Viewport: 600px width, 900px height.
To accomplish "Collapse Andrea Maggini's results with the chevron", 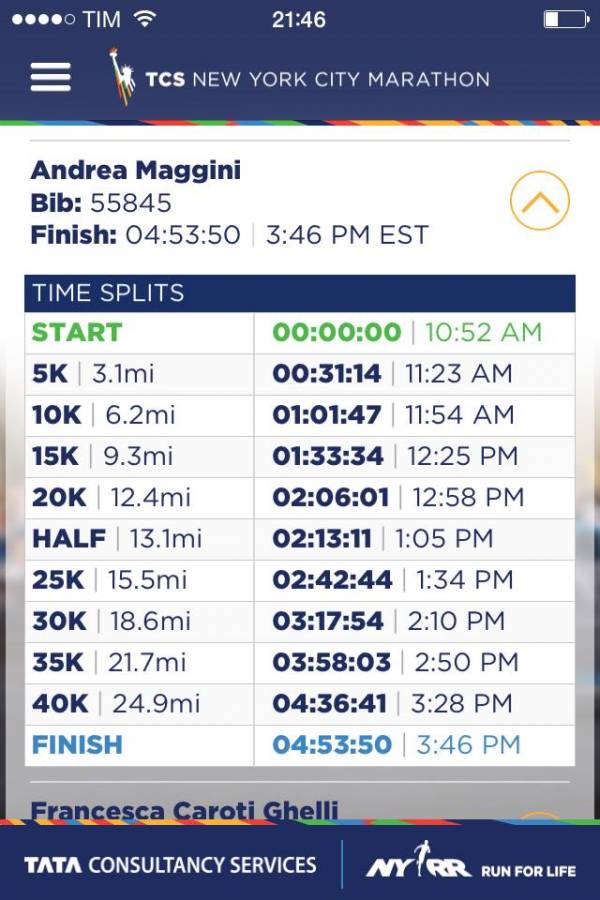I will click(540, 201).
